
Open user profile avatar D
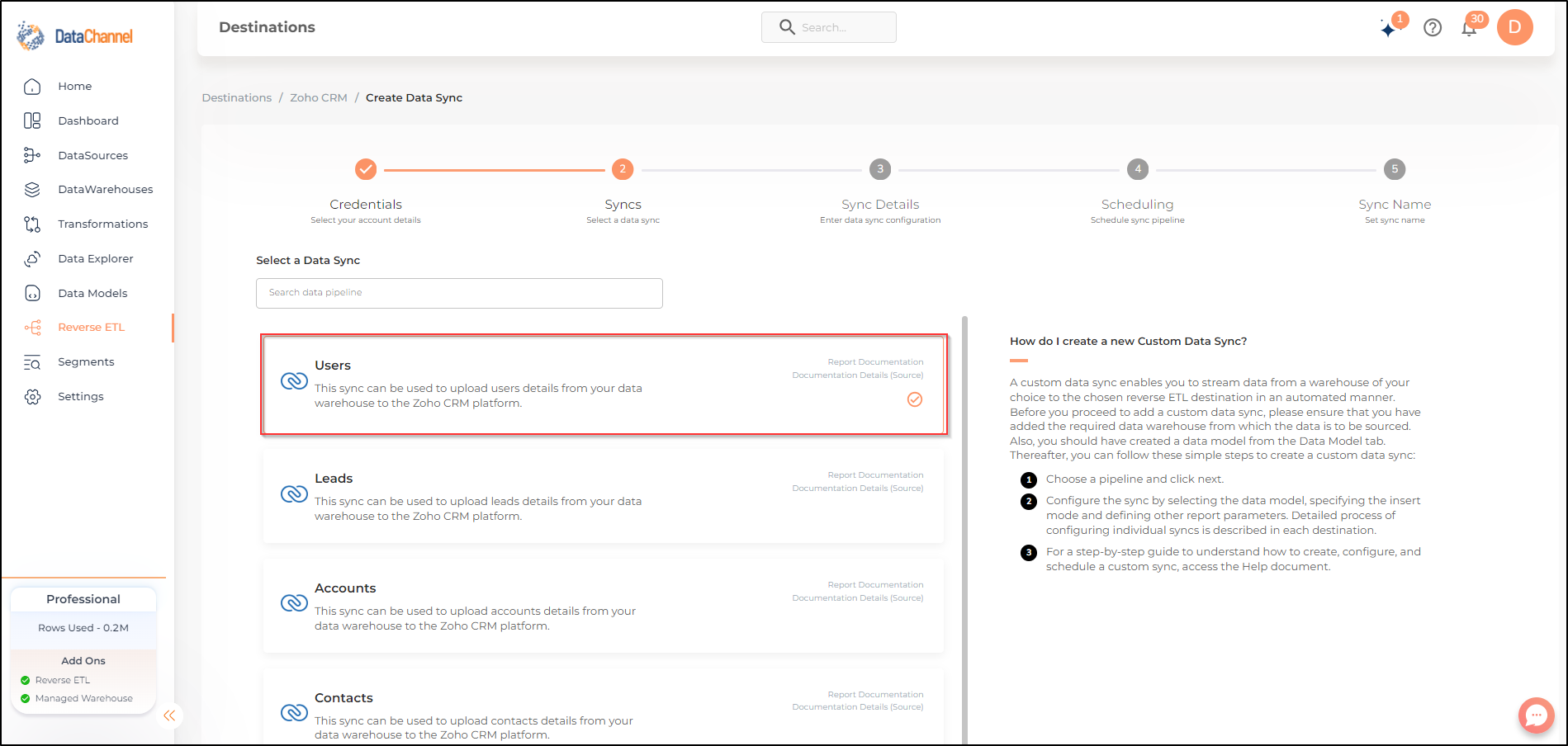click(x=1514, y=27)
